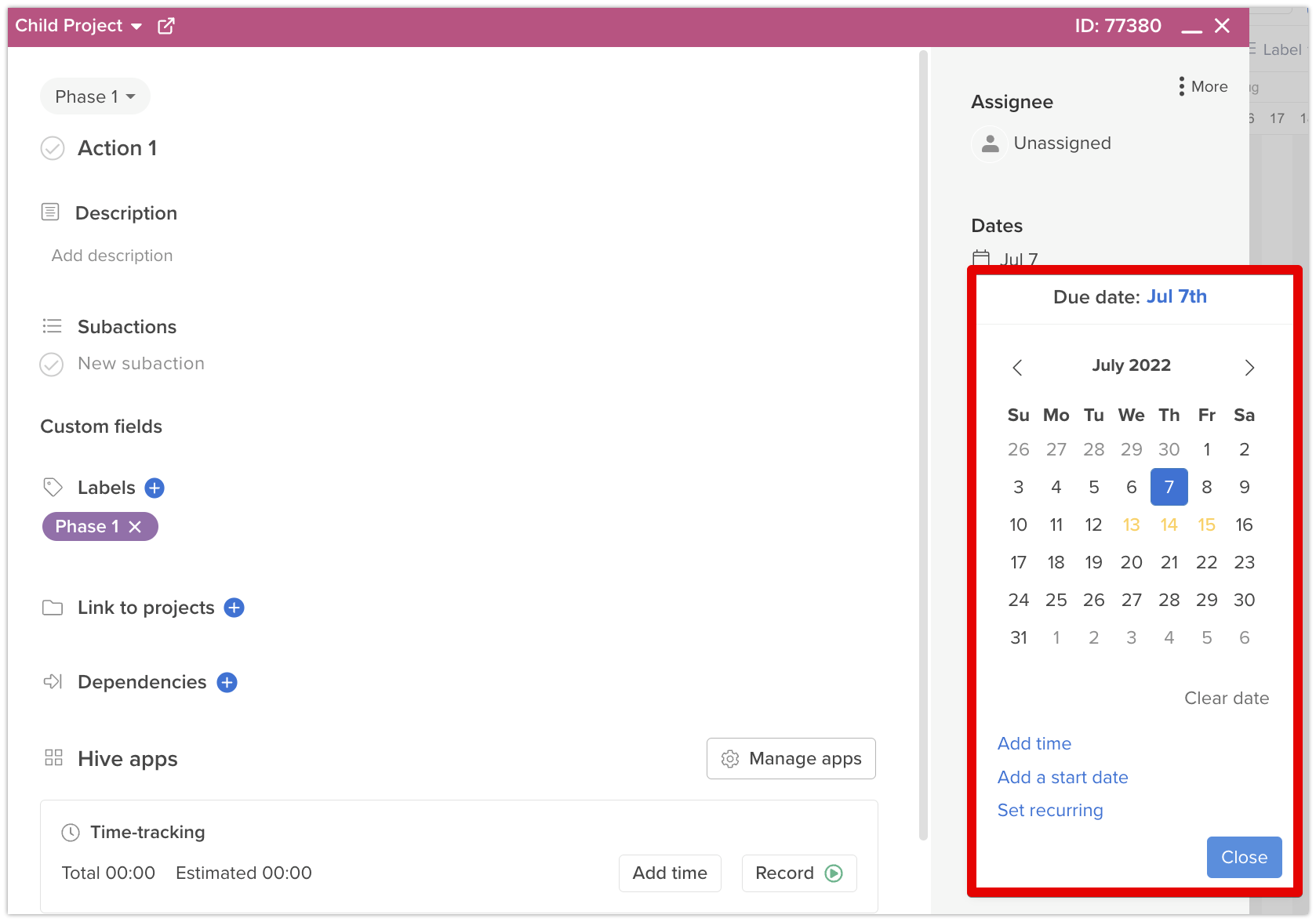1316x922 pixels.
Task: Click the Description section icon
Action: coord(50,212)
